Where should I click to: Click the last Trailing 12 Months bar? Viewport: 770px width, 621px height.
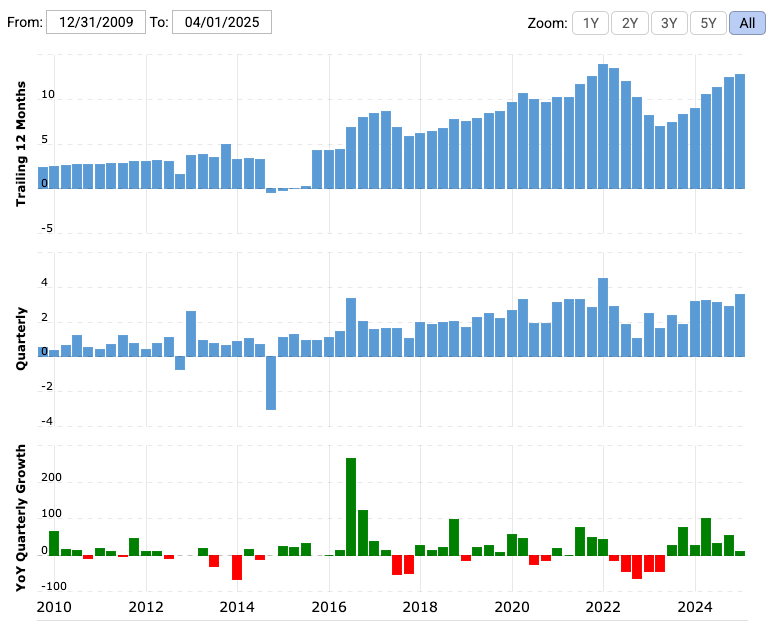pos(740,131)
